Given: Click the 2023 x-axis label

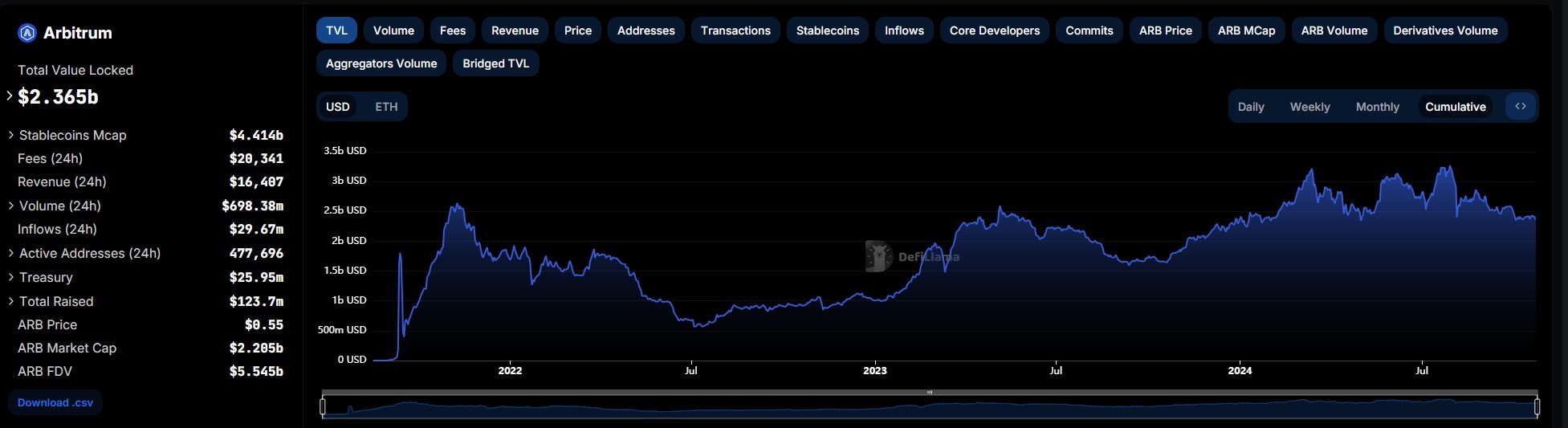Looking at the screenshot, I should click(874, 370).
